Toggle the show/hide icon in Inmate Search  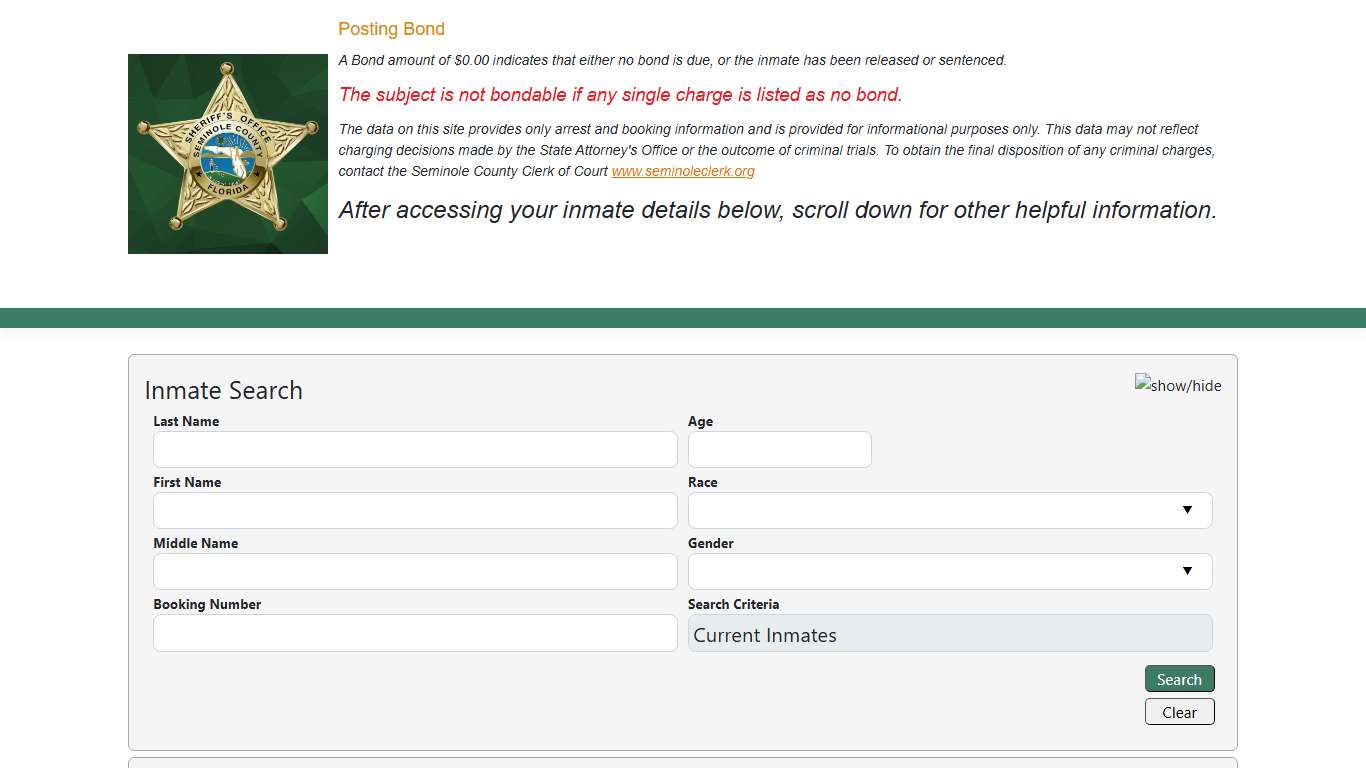click(x=1177, y=385)
